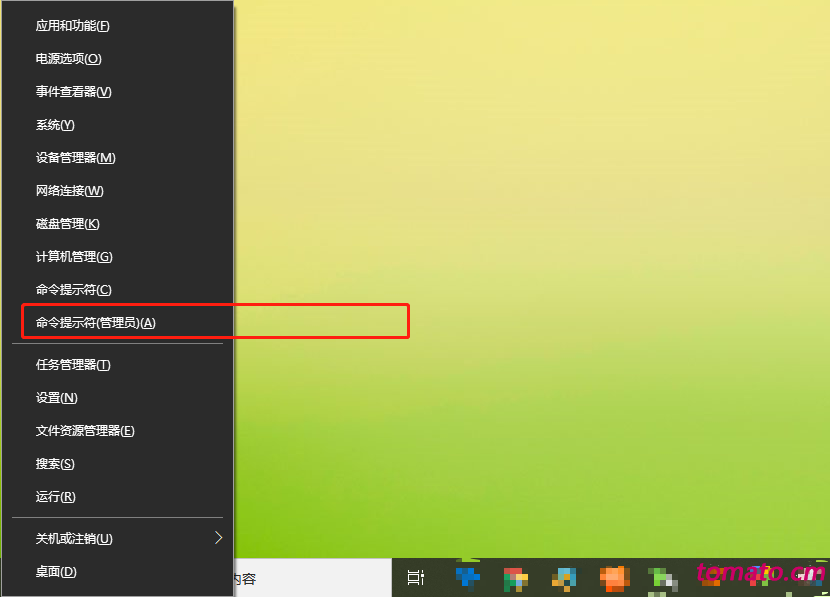Screen dimensions: 830x597
Task: Open 应用和功能(F) from the menu
Action: pos(118,26)
